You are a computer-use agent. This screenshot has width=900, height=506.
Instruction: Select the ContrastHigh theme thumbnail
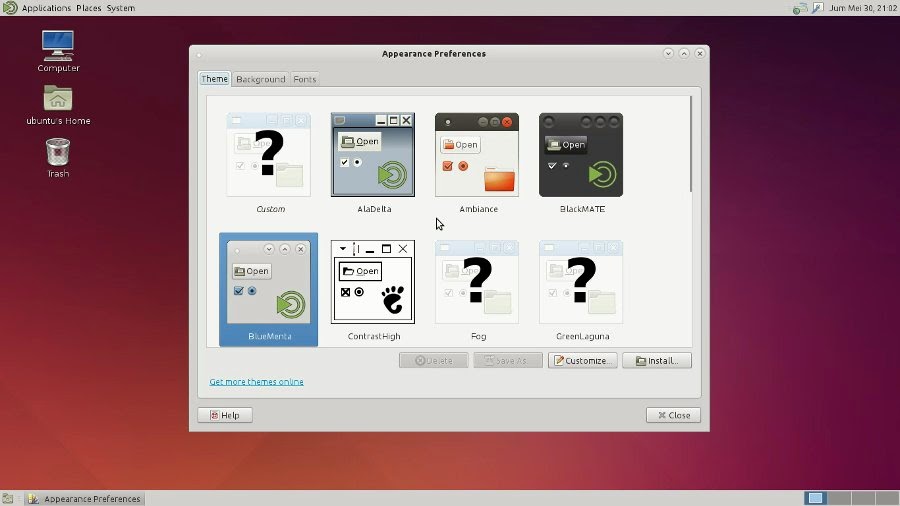coord(373,282)
